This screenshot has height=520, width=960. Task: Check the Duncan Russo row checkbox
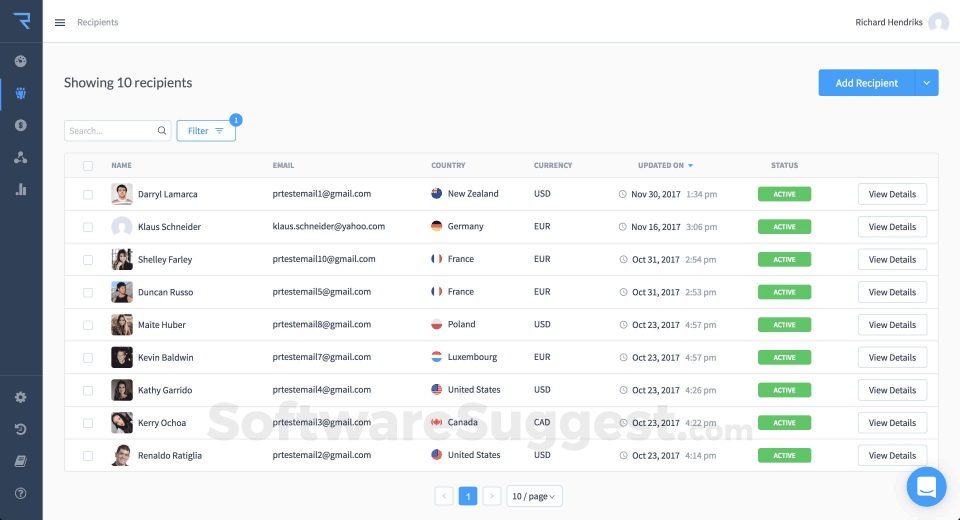(x=88, y=292)
